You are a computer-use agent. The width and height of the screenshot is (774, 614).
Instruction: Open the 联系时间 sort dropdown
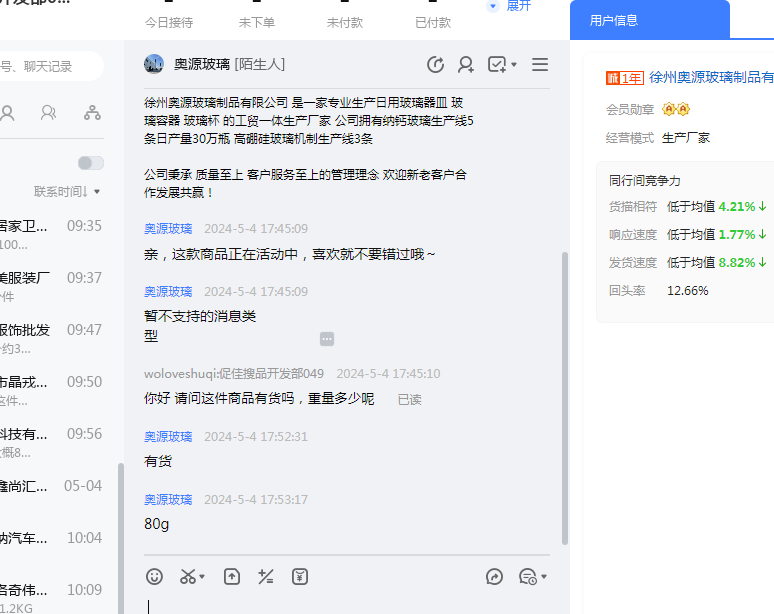[x=67, y=191]
